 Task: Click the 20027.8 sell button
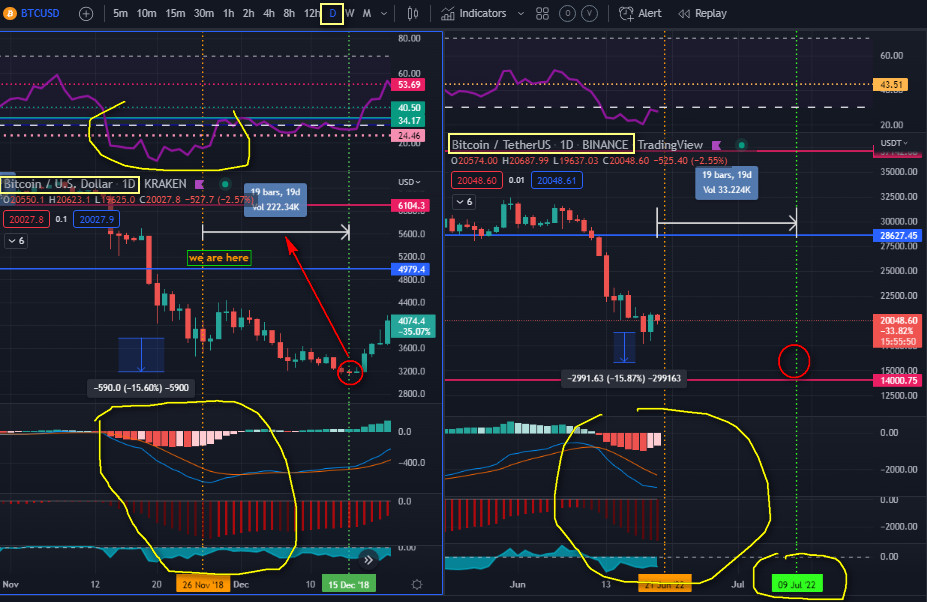pyautogui.click(x=27, y=219)
